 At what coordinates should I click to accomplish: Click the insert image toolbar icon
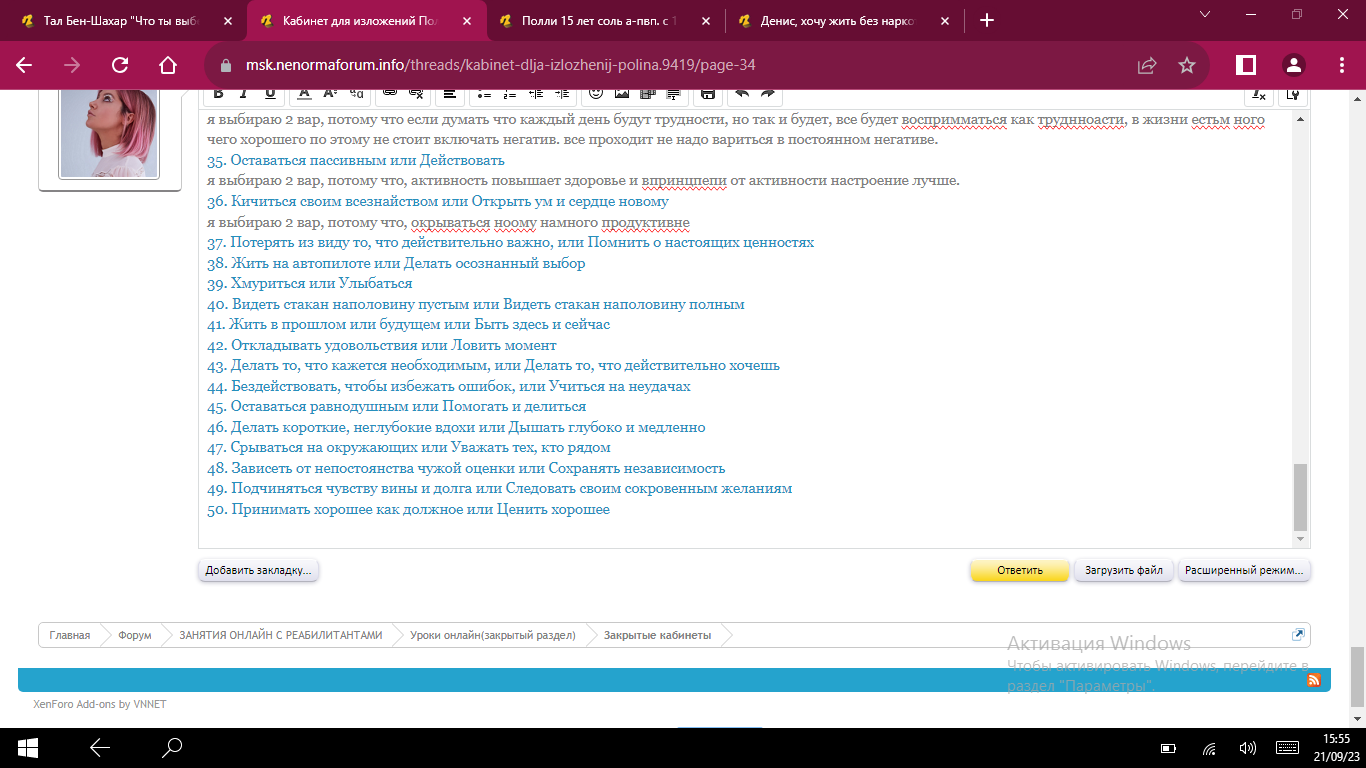click(622, 93)
